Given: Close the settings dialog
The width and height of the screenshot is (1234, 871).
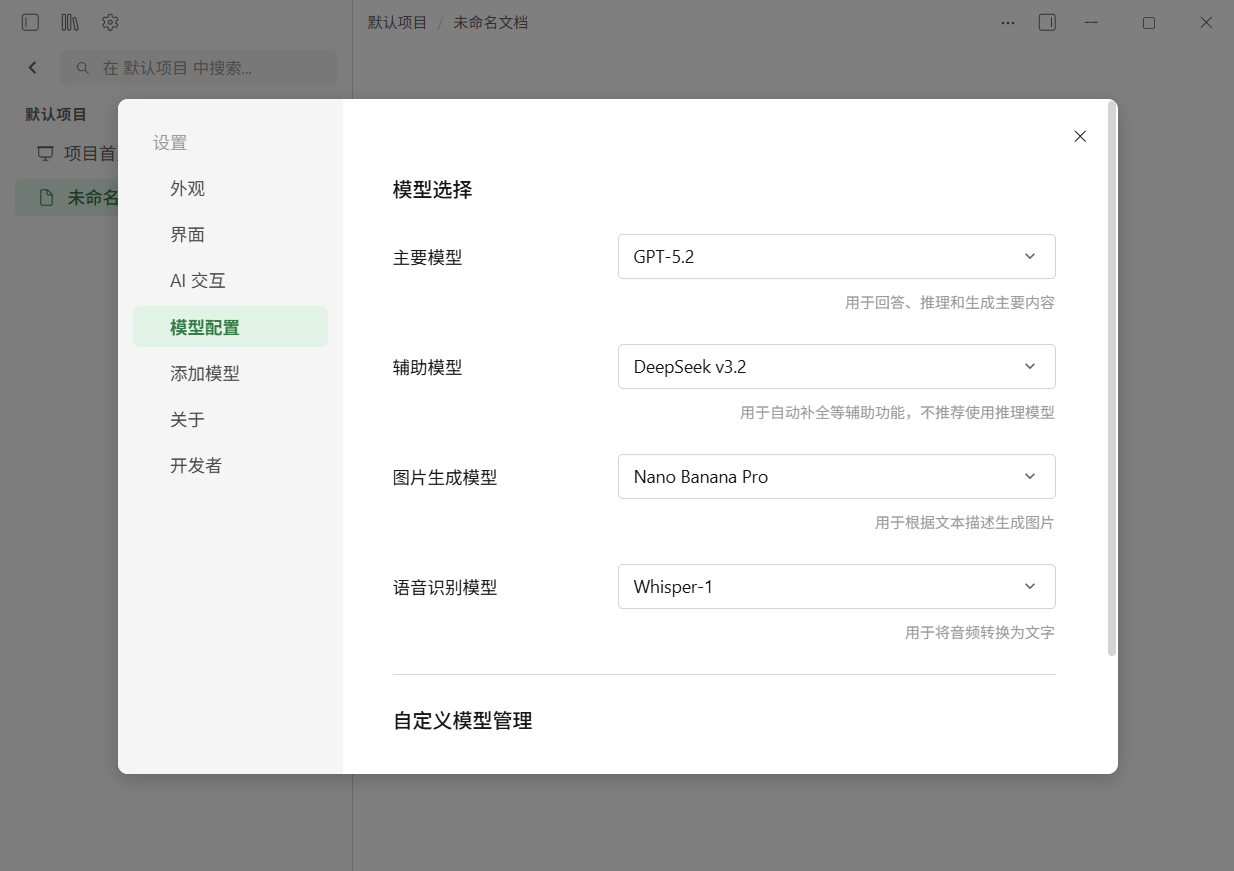Looking at the screenshot, I should [1080, 136].
